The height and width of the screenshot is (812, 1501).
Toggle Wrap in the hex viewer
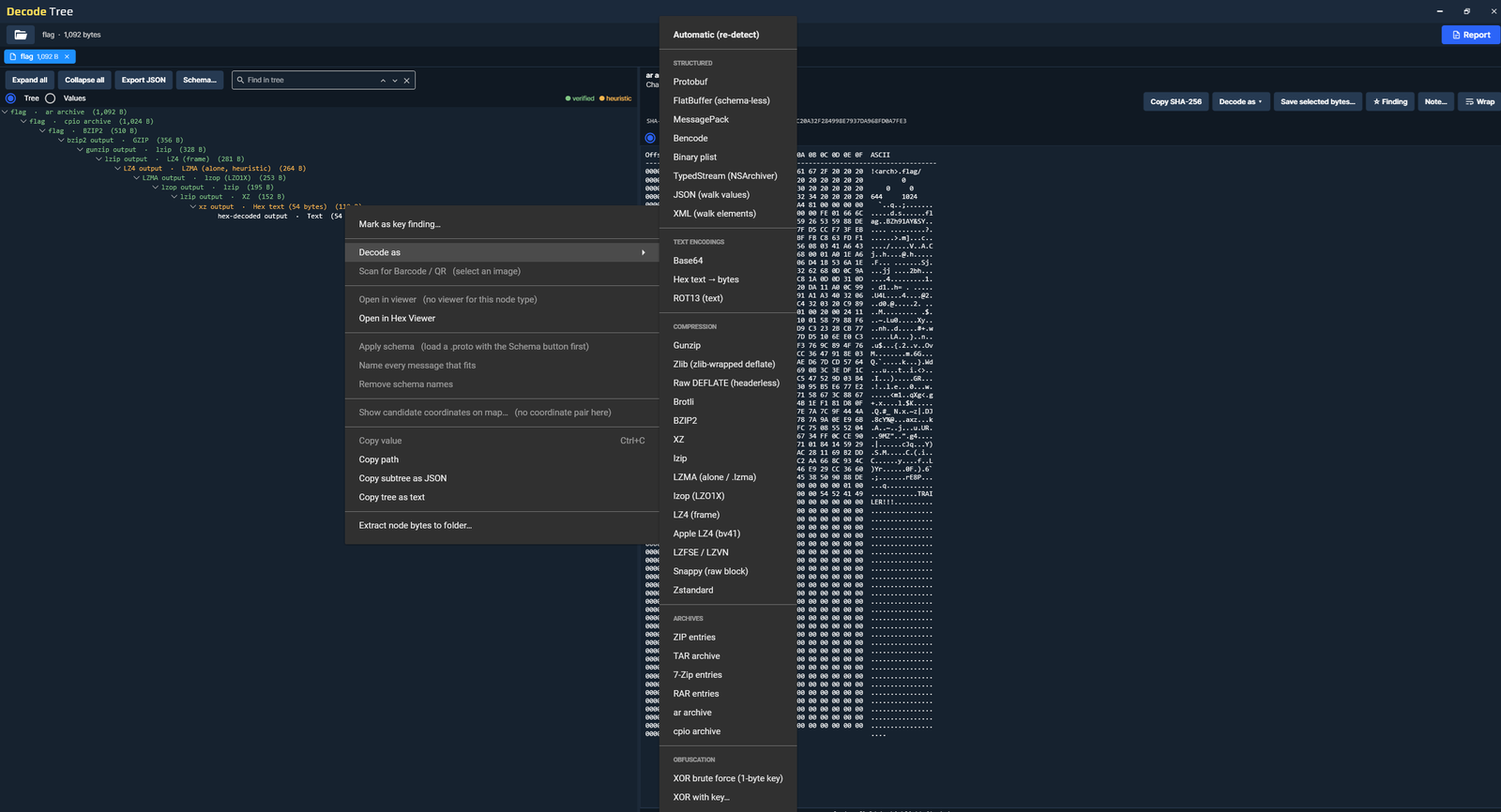1479,101
